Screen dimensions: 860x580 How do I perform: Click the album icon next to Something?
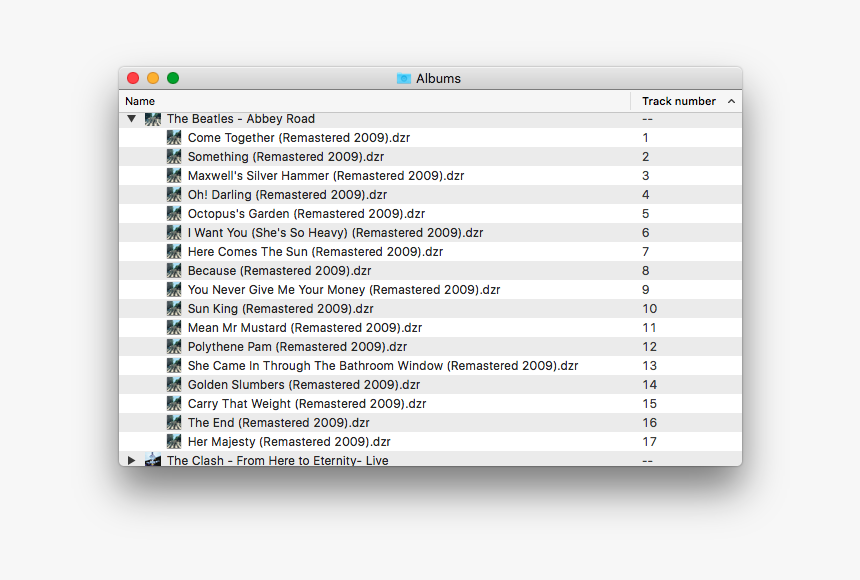tap(173, 156)
